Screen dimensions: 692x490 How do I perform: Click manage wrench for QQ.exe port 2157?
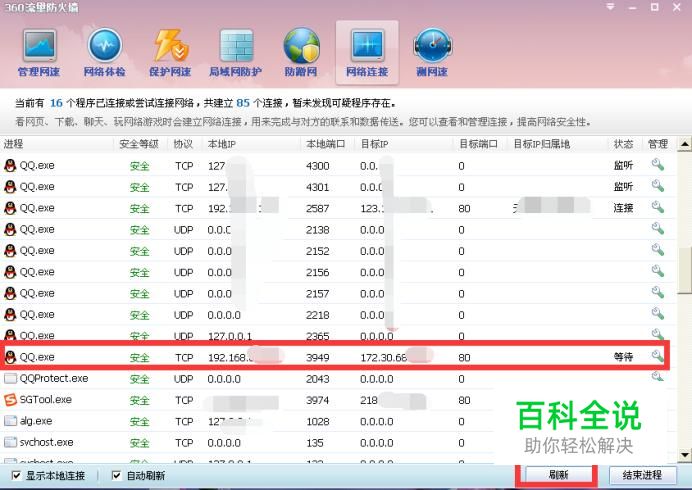pyautogui.click(x=658, y=292)
